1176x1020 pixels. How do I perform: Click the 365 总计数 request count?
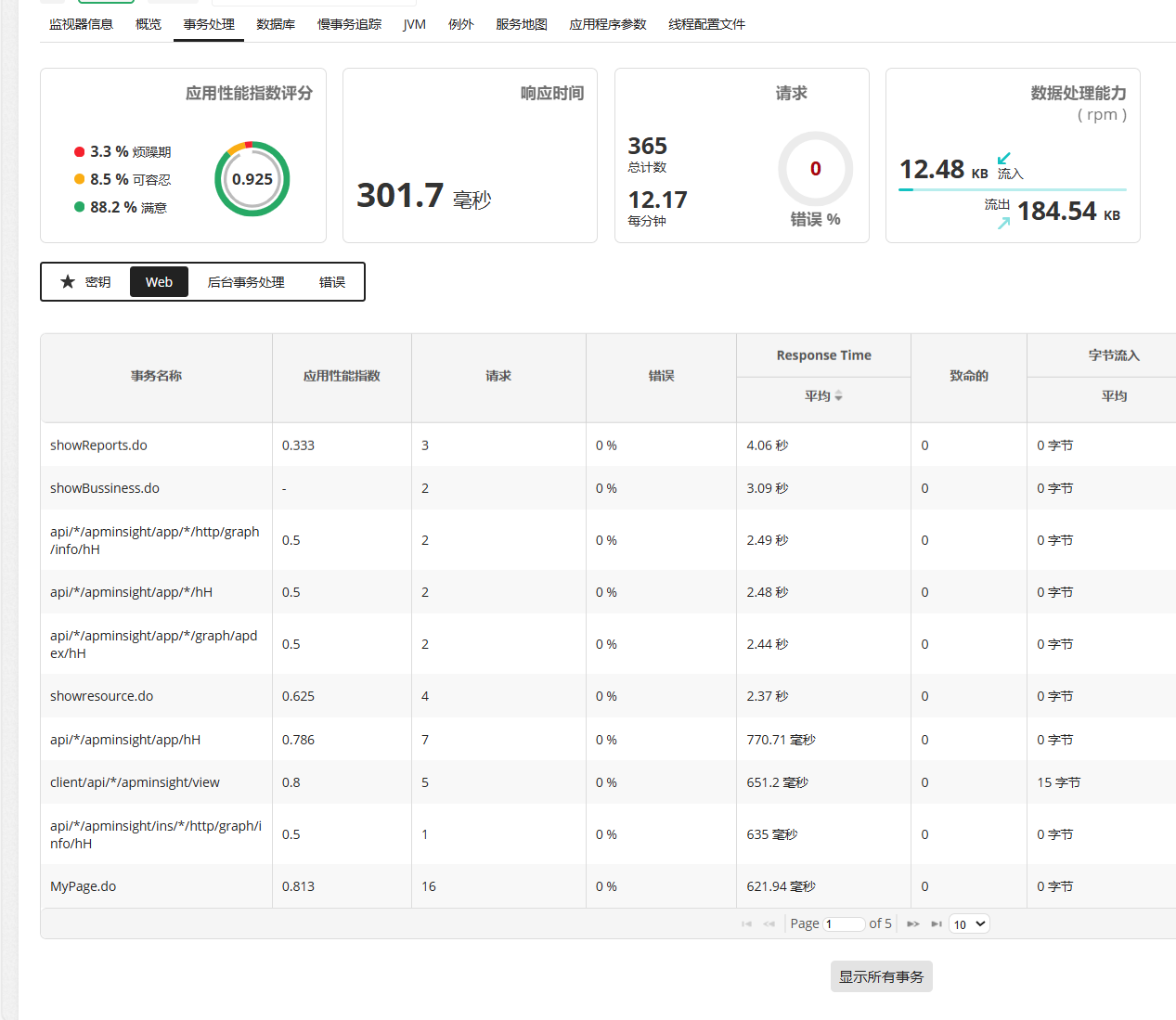(647, 153)
